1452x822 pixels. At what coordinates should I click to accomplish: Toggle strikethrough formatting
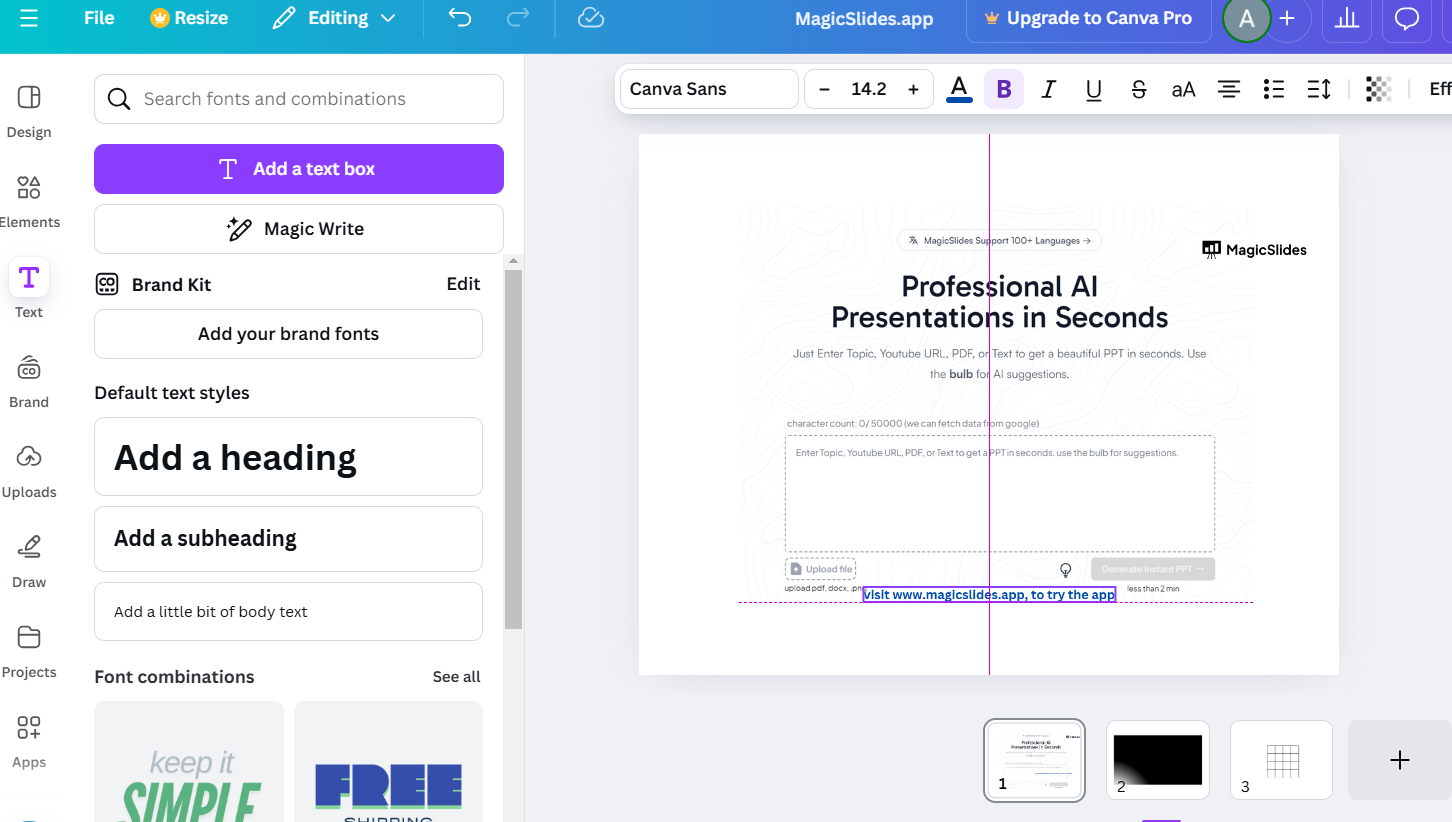[x=1139, y=89]
